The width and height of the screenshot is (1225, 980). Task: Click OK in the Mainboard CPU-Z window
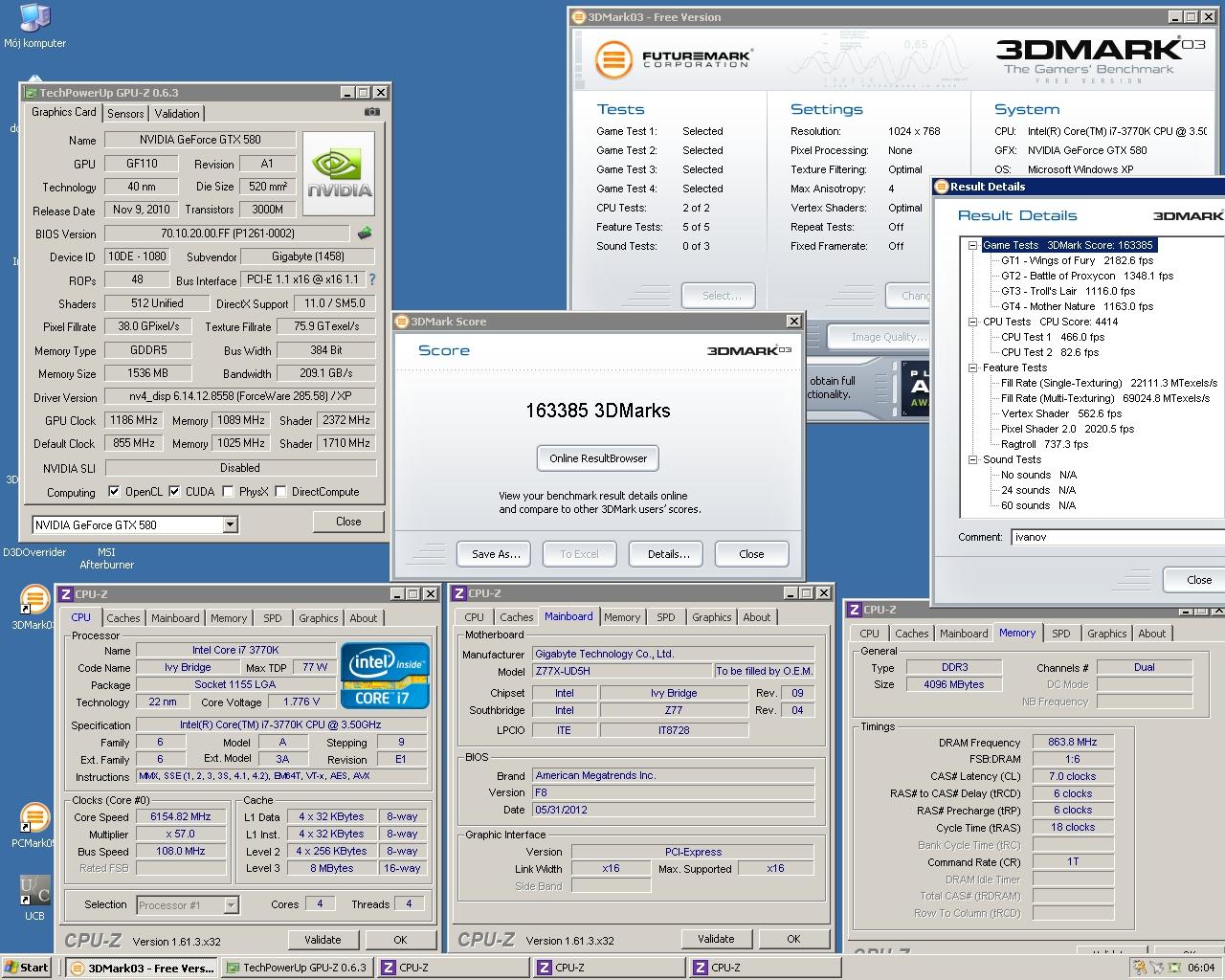(793, 939)
